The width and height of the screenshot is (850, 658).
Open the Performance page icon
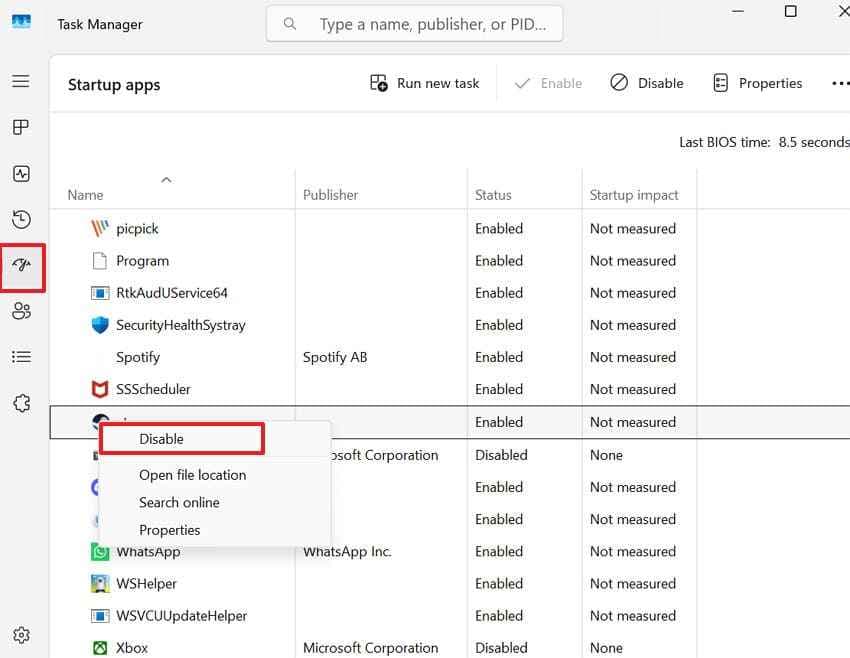coord(21,173)
